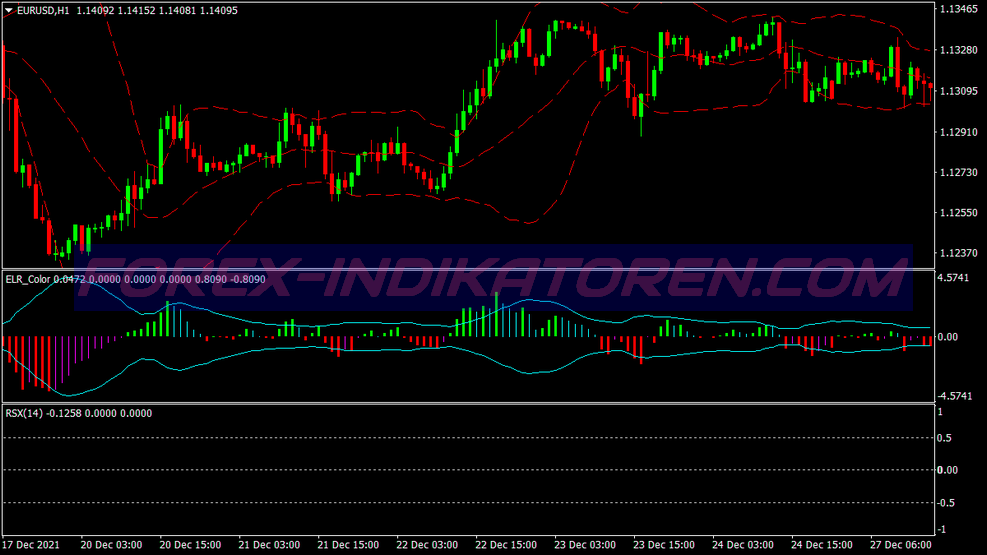Click the -0.5 level on RSX scale

click(x=946, y=503)
